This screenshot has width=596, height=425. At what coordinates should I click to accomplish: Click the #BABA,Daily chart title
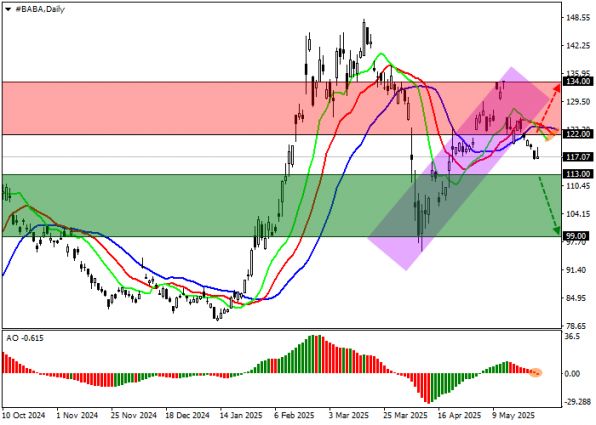(40, 10)
